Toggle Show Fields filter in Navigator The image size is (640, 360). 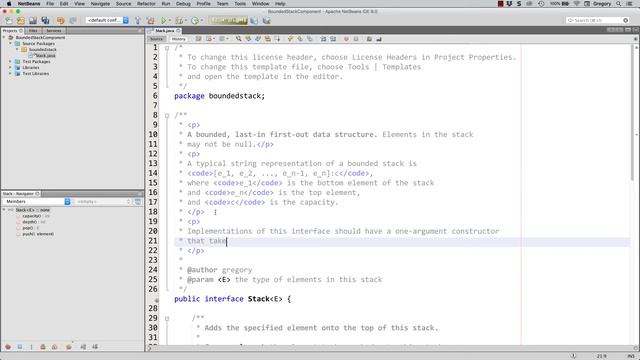[x=20, y=347]
